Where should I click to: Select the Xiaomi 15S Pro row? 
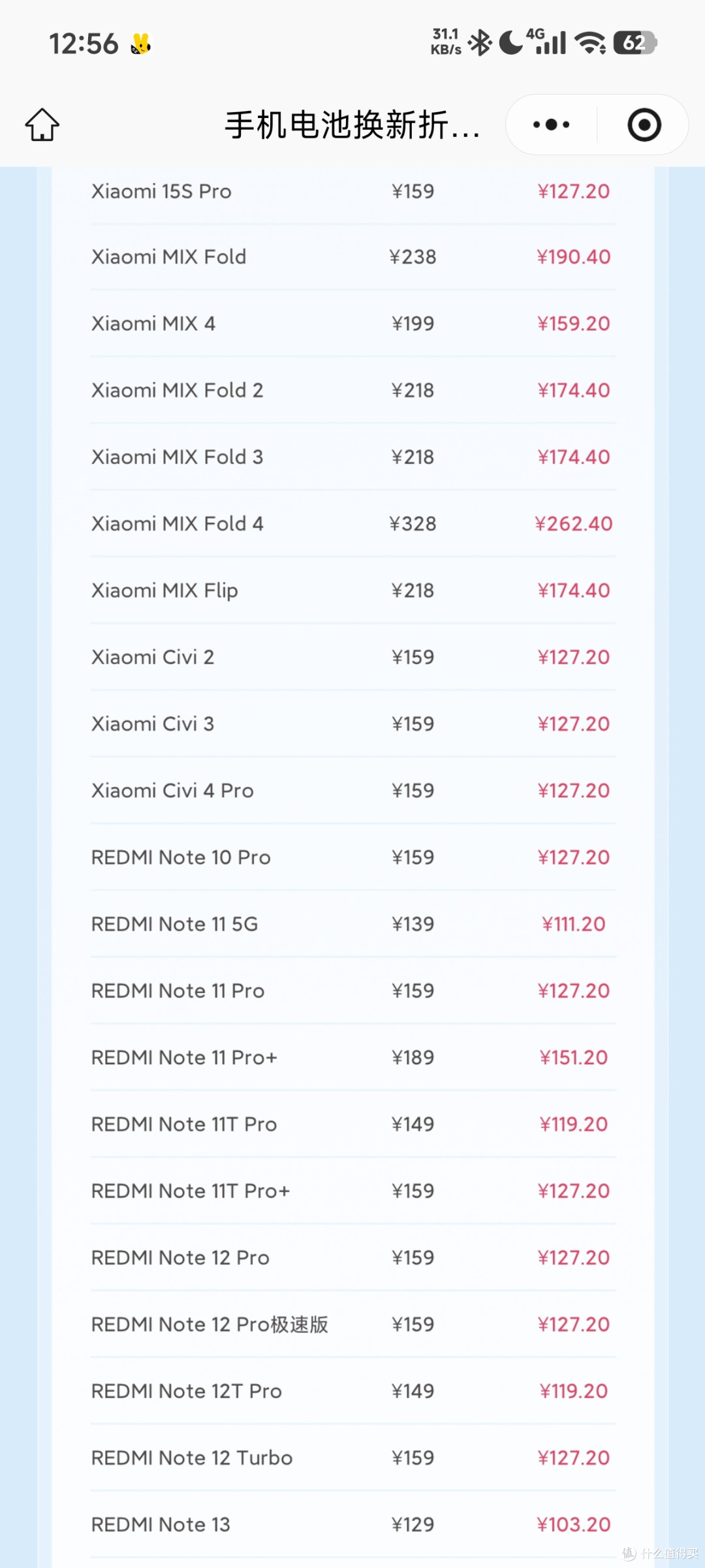[x=352, y=191]
